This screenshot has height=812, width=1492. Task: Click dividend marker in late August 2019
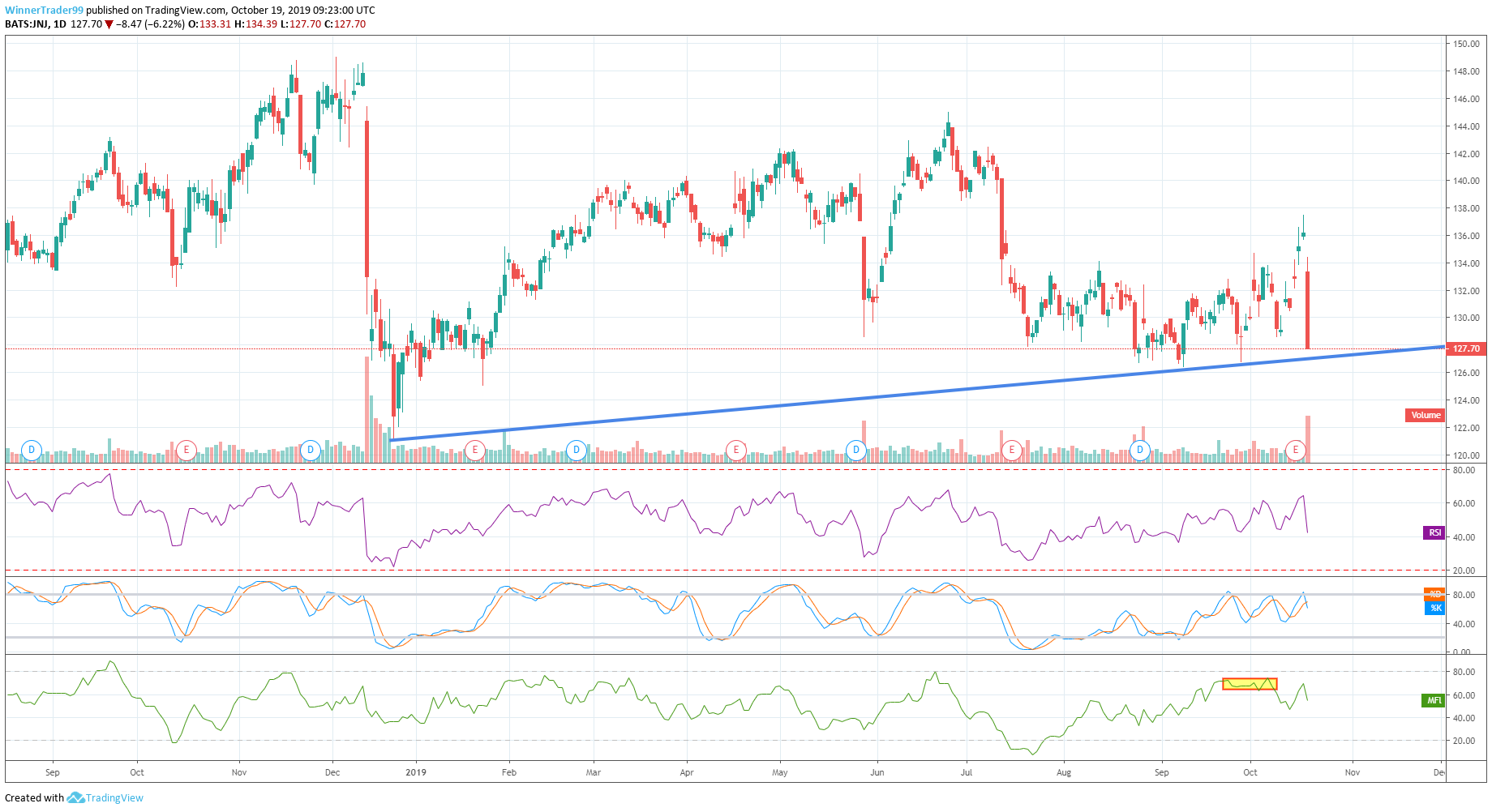coord(1140,450)
